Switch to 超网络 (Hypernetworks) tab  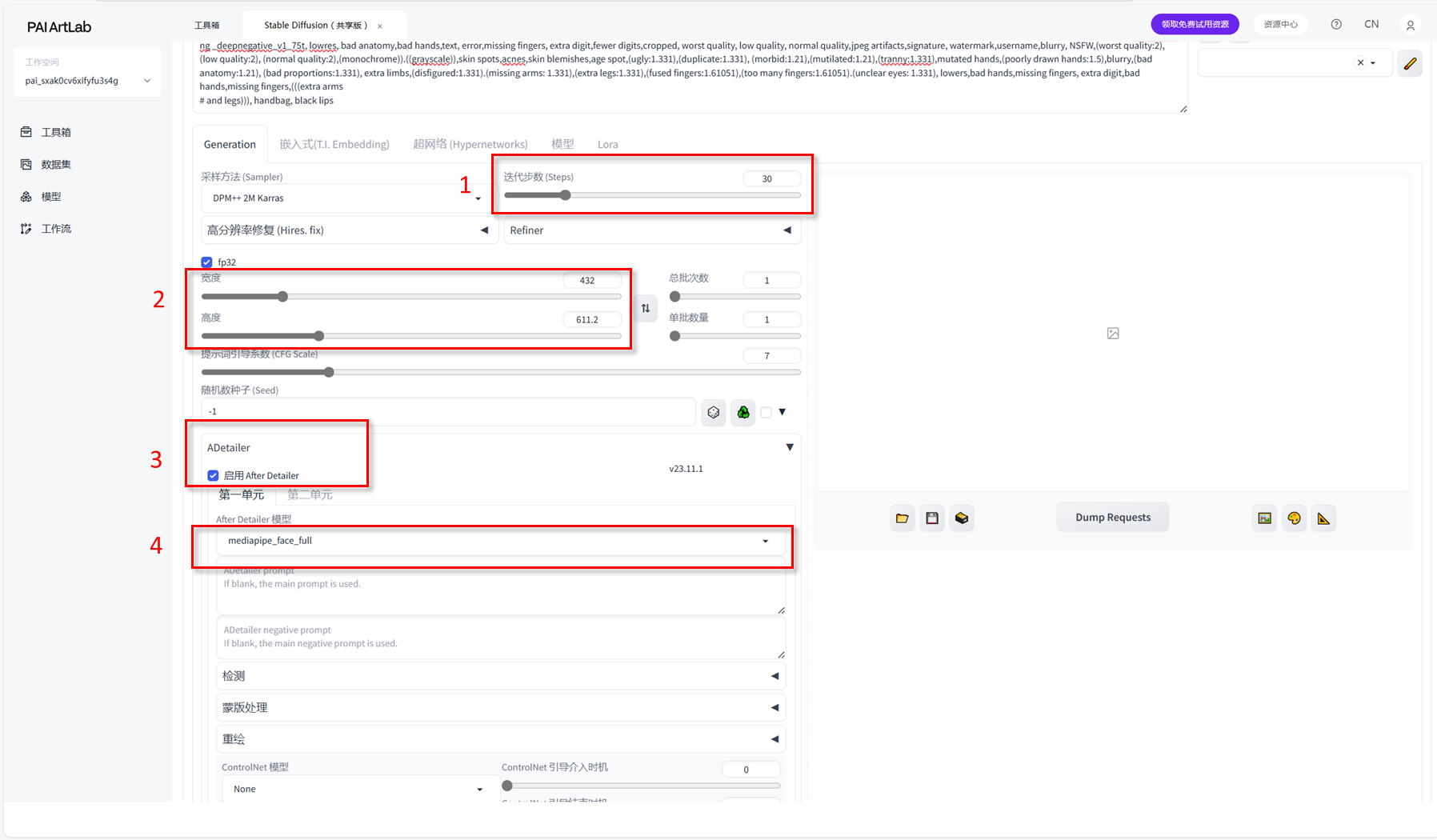470,144
